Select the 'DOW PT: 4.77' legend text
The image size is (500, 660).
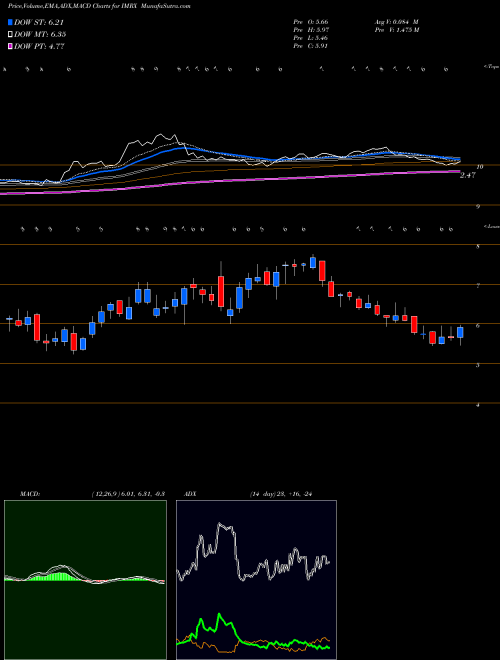39,46
